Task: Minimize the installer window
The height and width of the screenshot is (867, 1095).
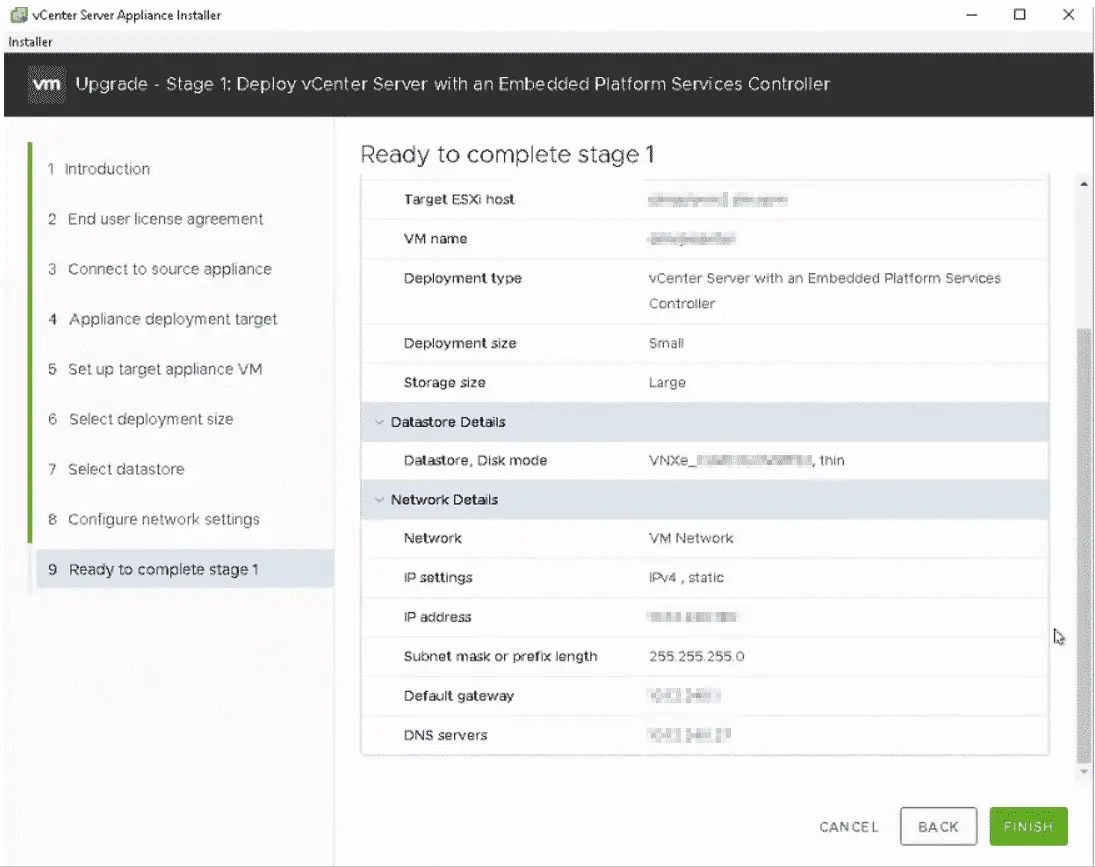Action: [971, 15]
